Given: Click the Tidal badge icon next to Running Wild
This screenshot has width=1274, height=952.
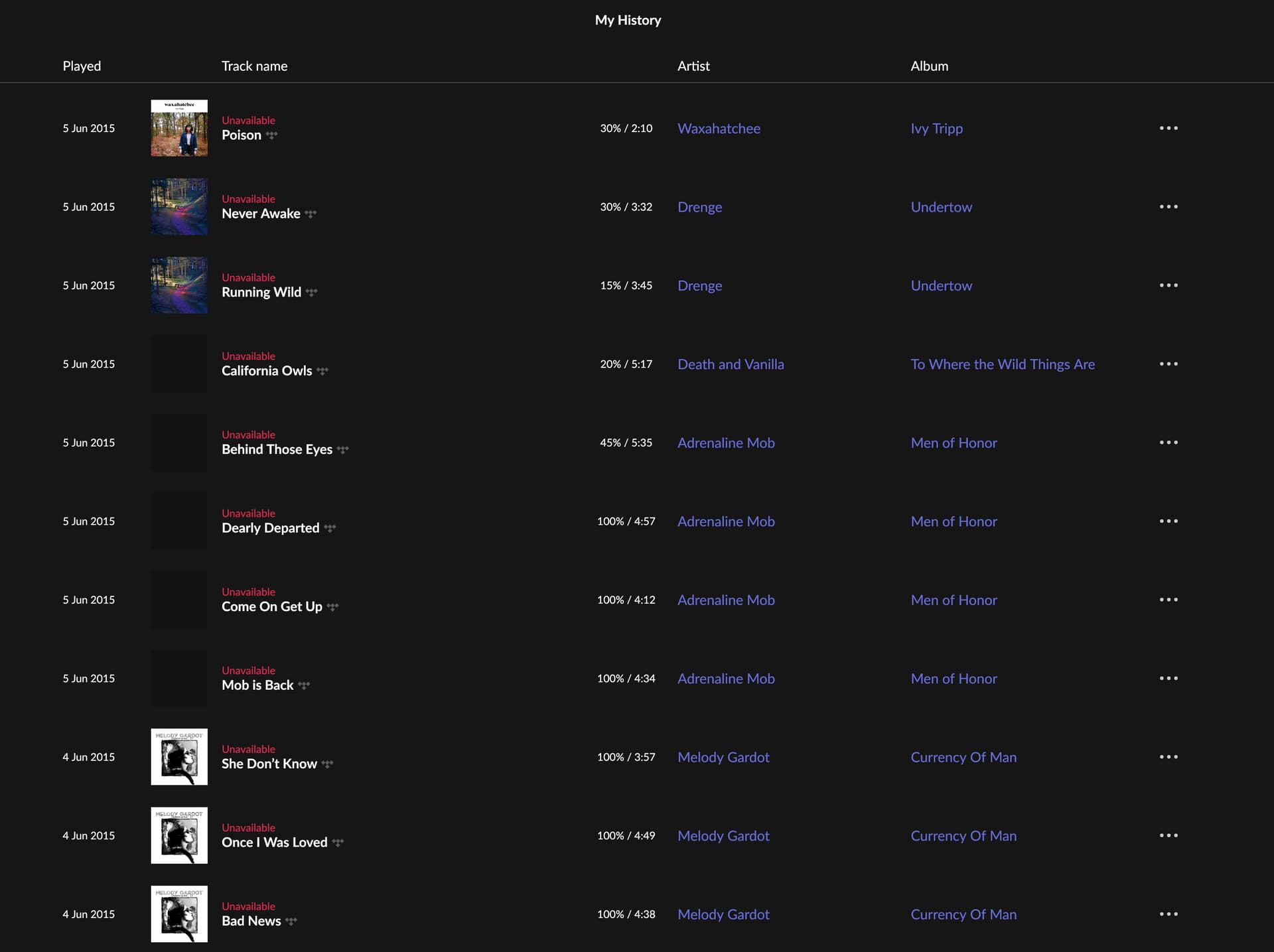Looking at the screenshot, I should point(311,293).
